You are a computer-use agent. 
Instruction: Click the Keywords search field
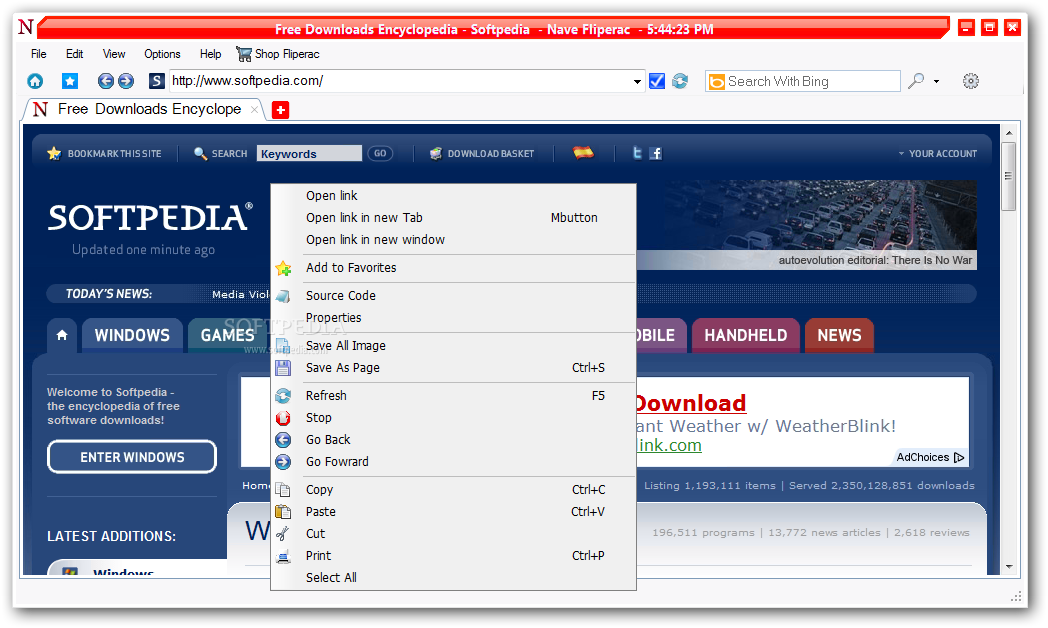coord(309,154)
